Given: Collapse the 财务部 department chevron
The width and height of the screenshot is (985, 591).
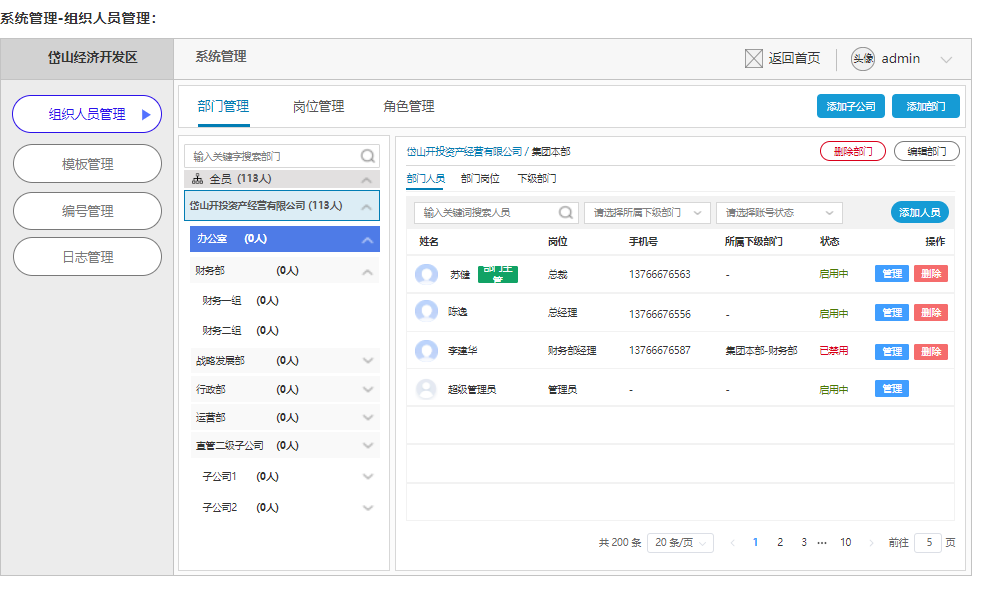Looking at the screenshot, I should 368,272.
